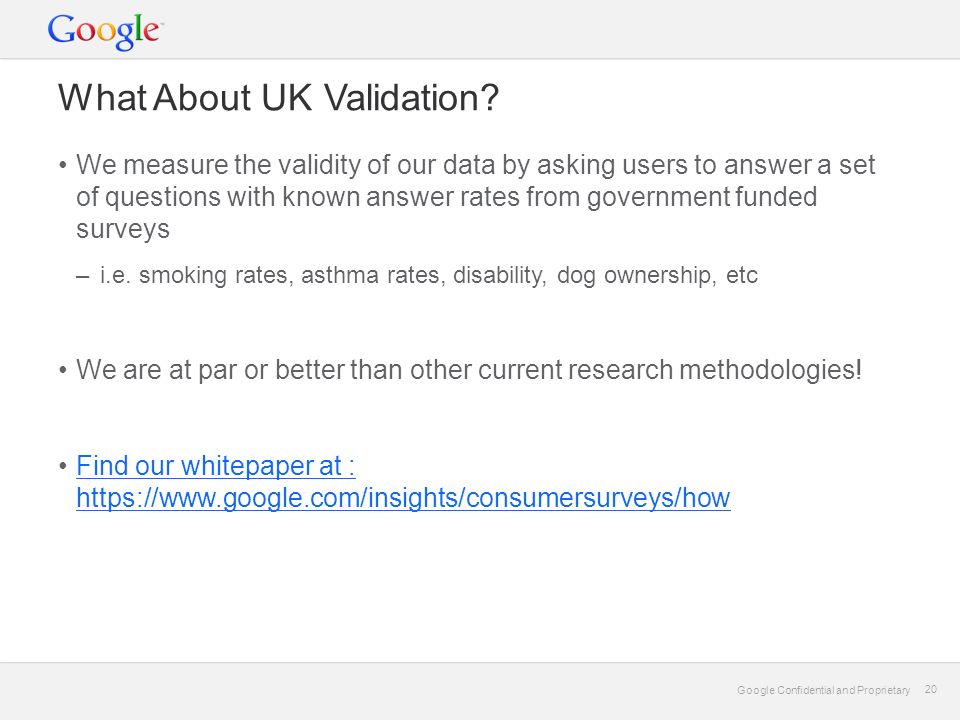Click 'Google Confidential and Proprietary' footer text

tap(823, 690)
